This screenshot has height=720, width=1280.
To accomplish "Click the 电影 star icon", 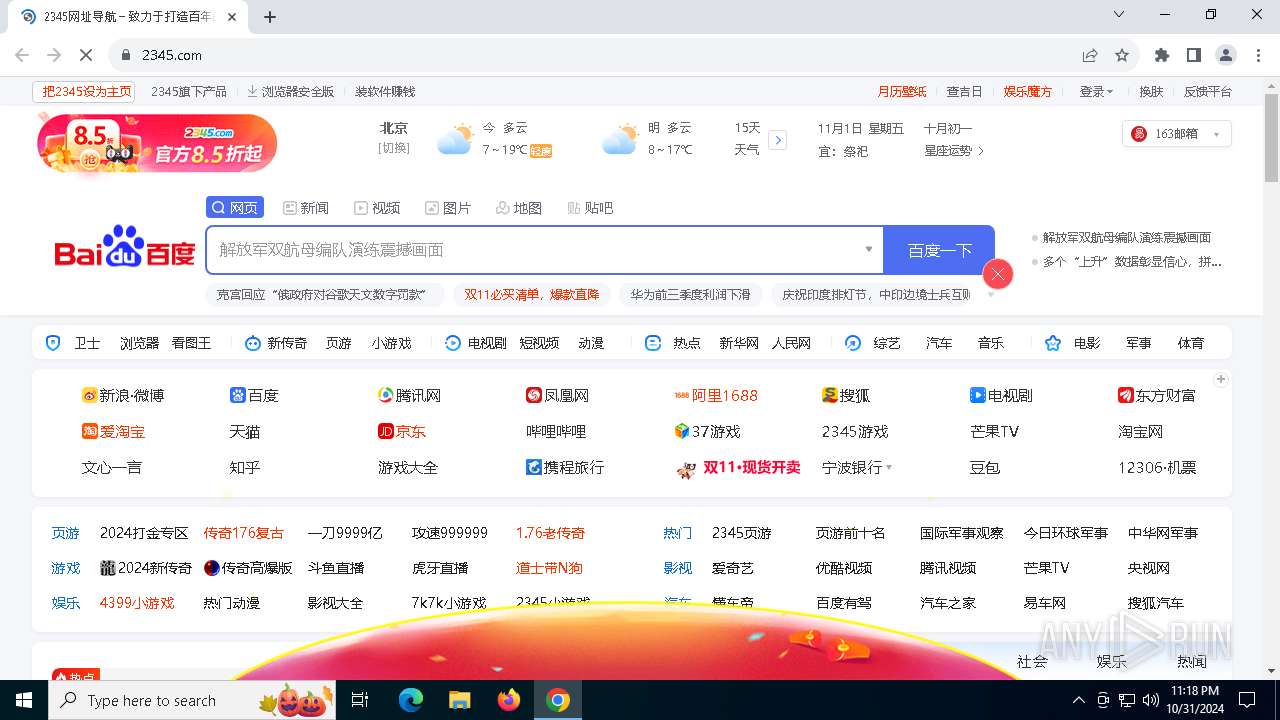I will [1053, 343].
